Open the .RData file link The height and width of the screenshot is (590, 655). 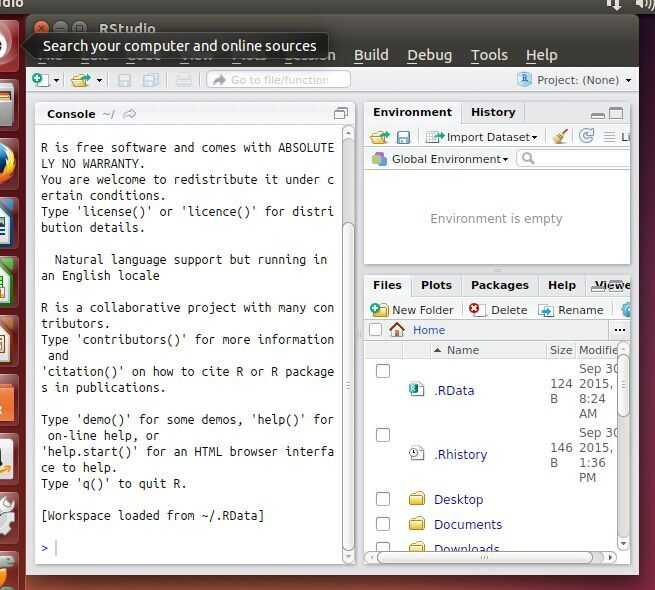(454, 391)
